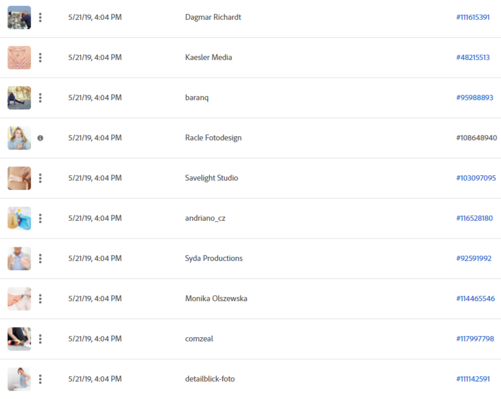Screen dimensions: 501x399
Task: Select the Racle Fotodesign woman thumbnail
Action: (x=19, y=138)
